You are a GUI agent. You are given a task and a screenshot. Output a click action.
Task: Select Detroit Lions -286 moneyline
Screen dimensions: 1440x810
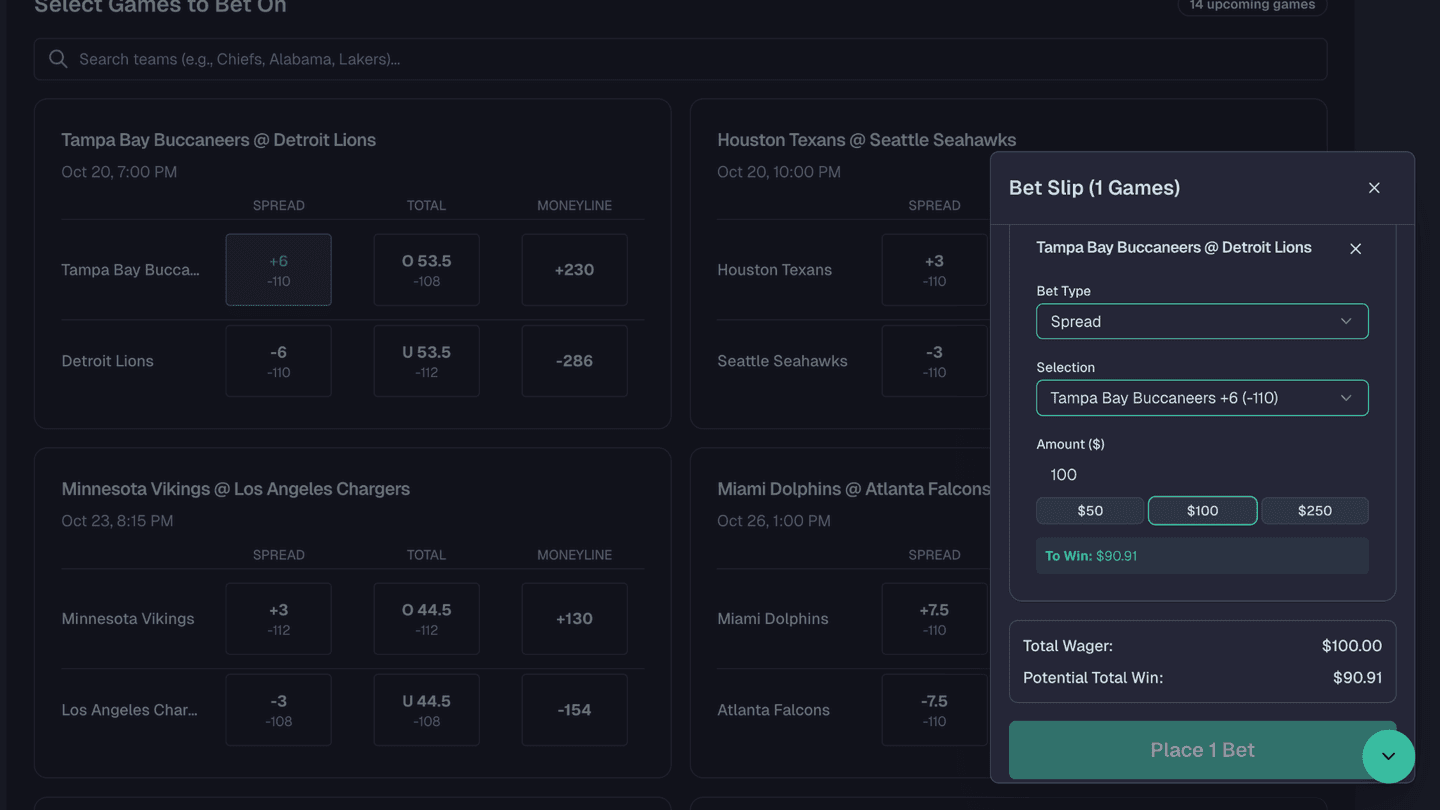click(574, 360)
